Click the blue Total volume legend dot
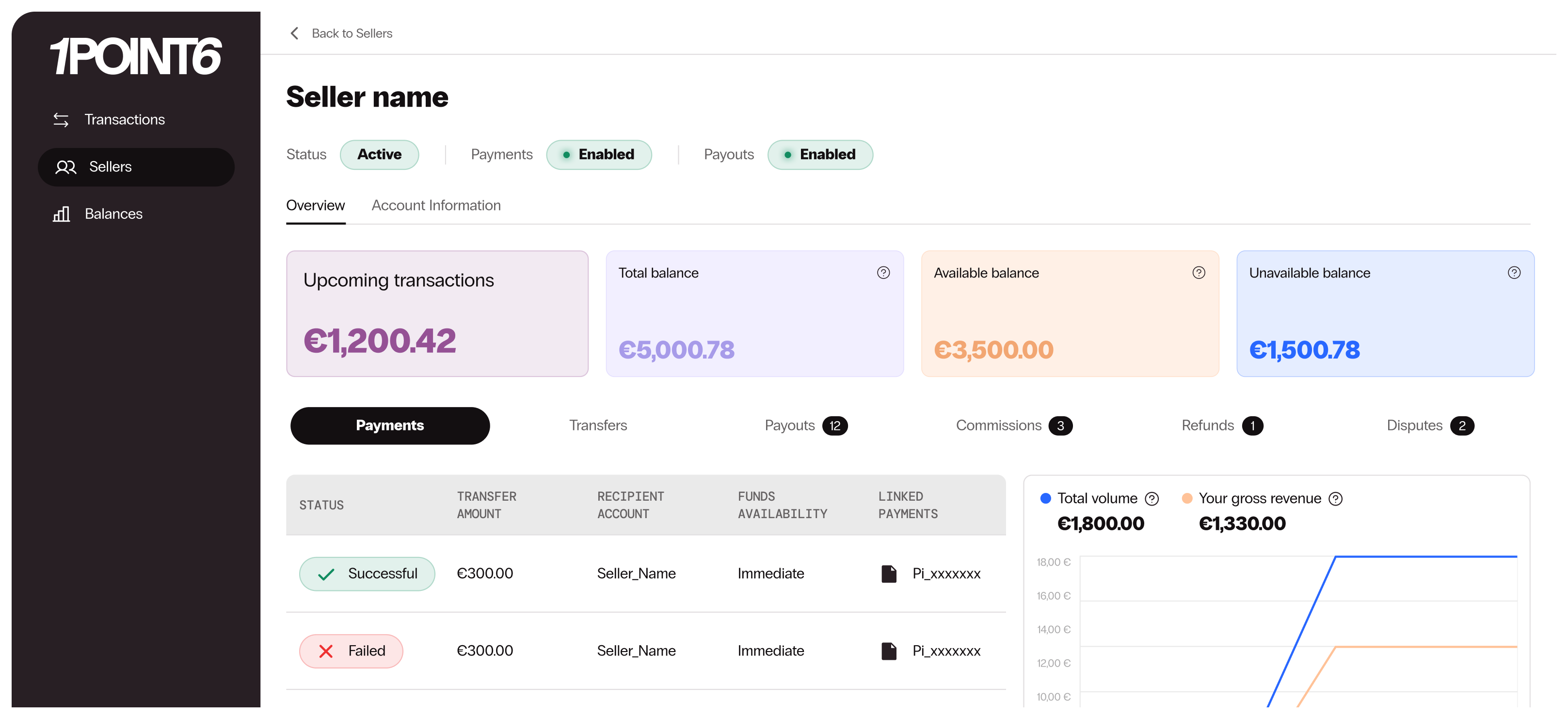The image size is (1568, 719). pyautogui.click(x=1046, y=498)
